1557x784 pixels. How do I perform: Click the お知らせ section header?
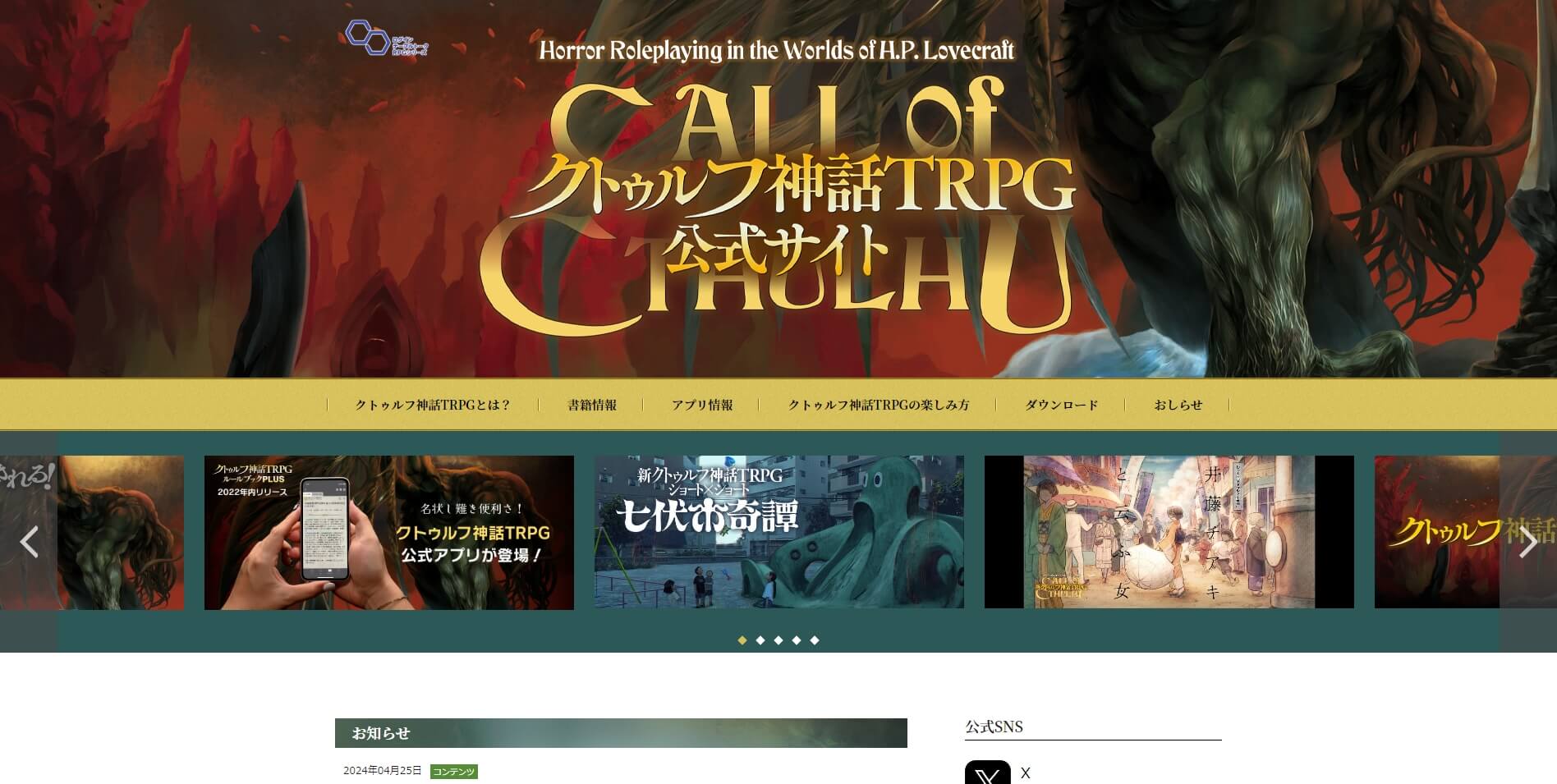[x=621, y=733]
